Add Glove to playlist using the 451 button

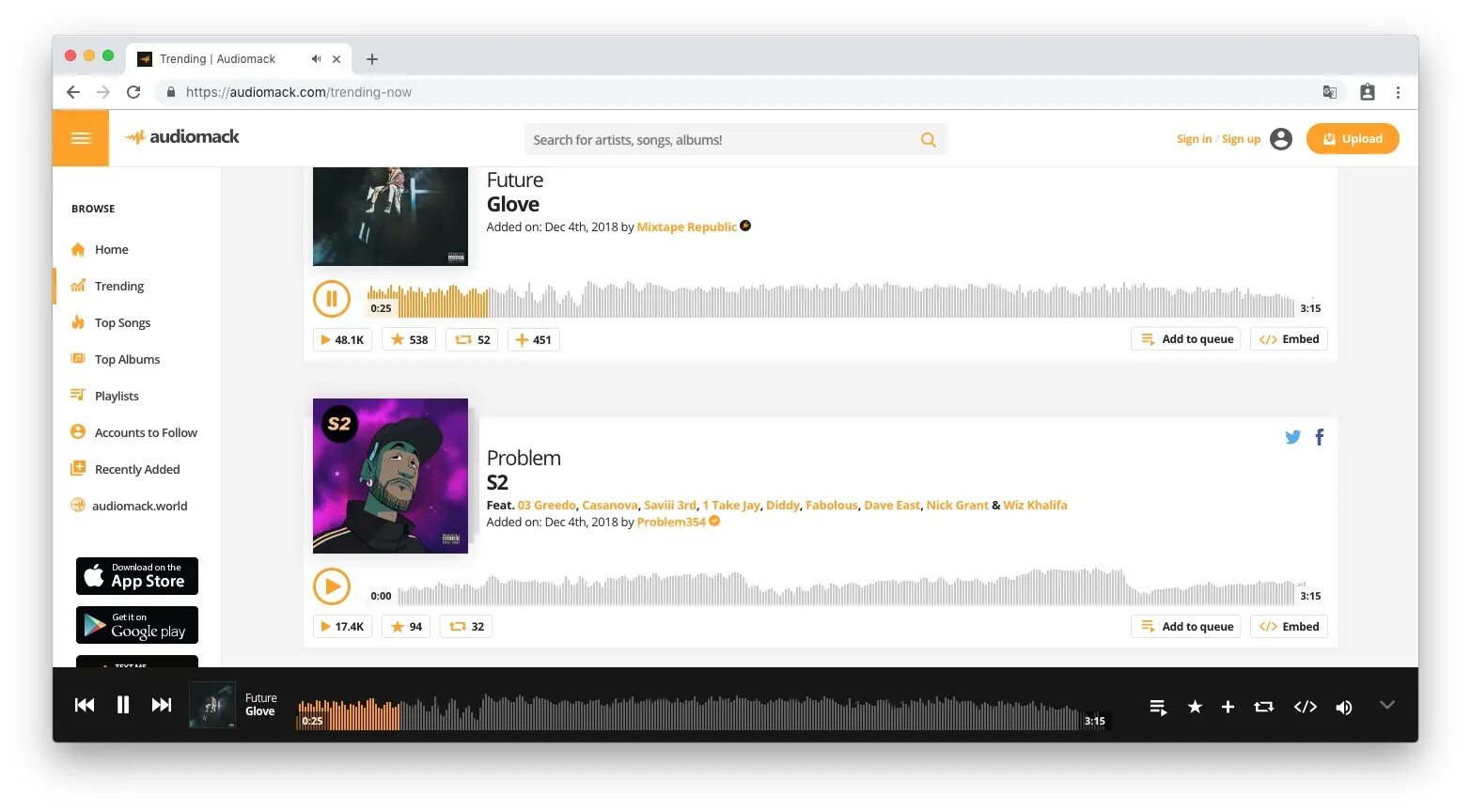(534, 339)
